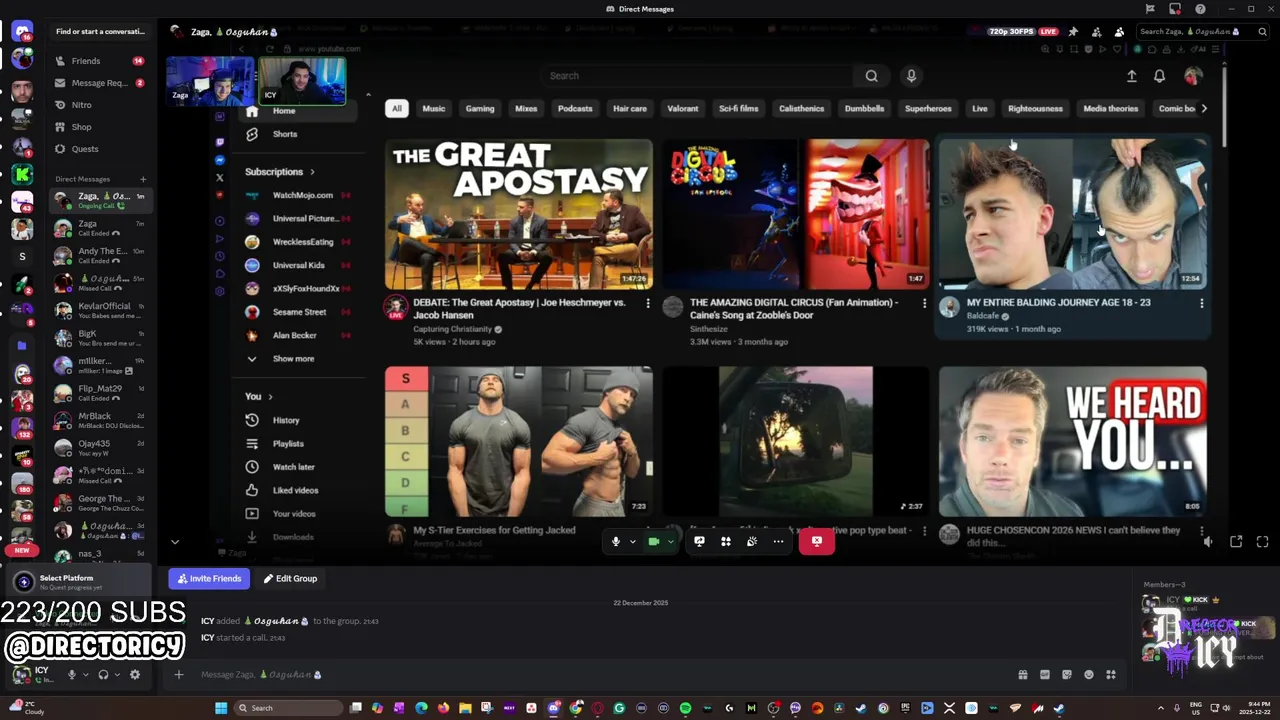Open camera options arrow in call controls
This screenshot has height=720, width=1280.
coord(670,541)
